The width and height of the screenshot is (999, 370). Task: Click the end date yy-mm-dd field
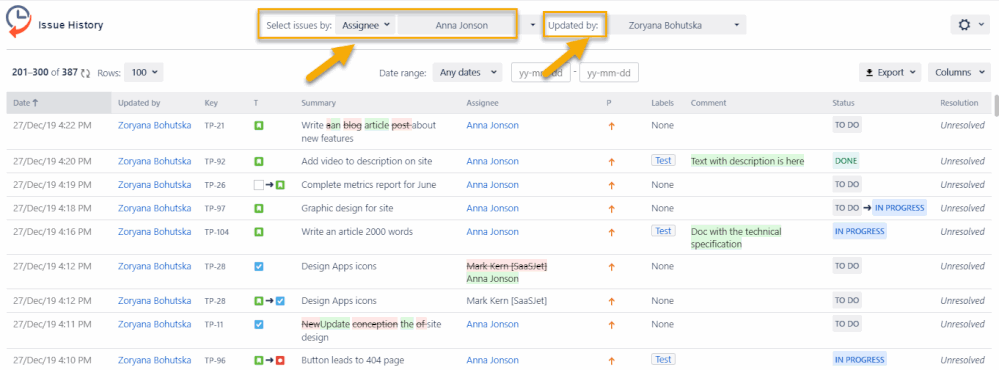(x=608, y=73)
